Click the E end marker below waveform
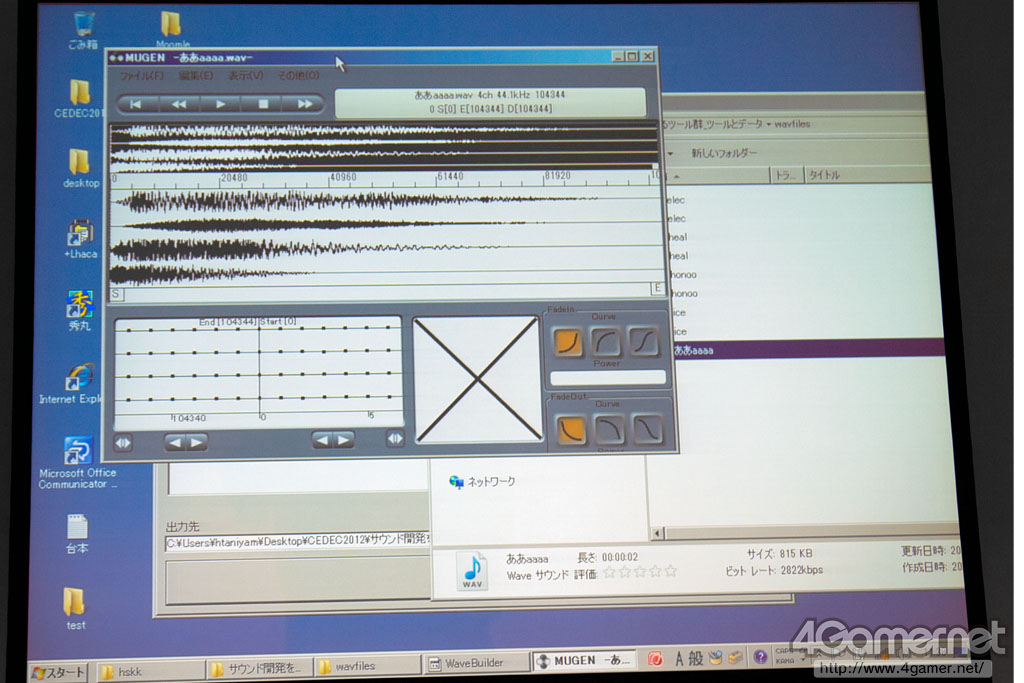 pyautogui.click(x=658, y=288)
